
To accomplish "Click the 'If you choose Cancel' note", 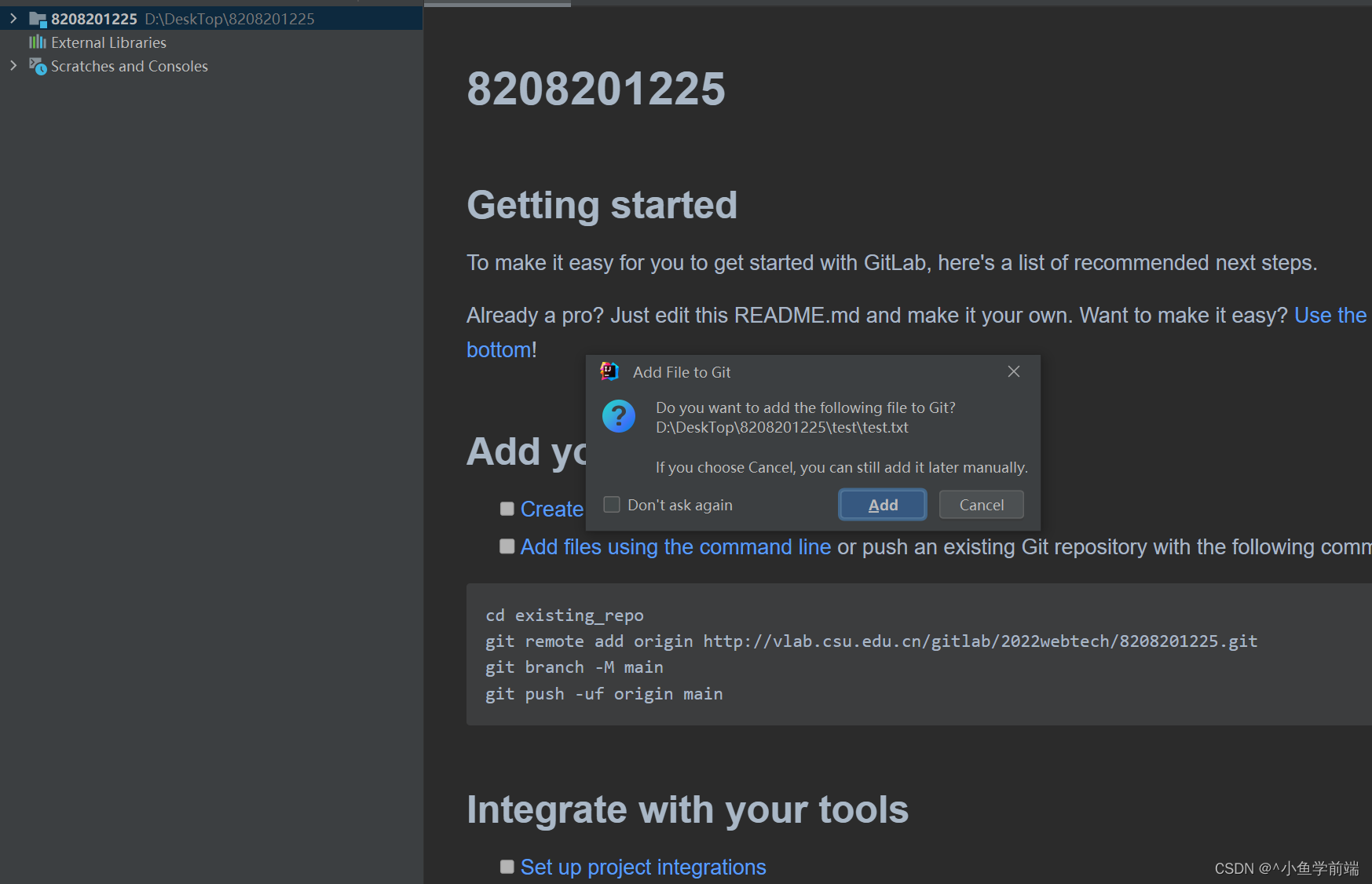I will tap(842, 467).
